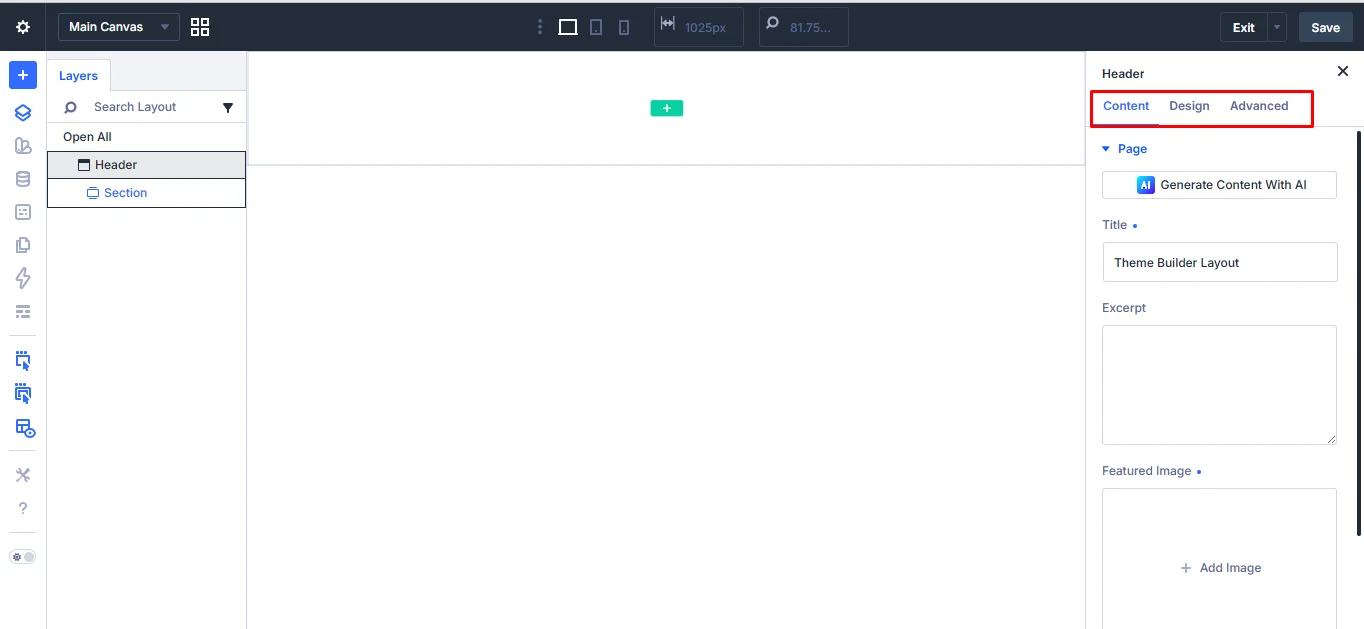Select the Layers tab
1364x629 pixels.
coord(78,76)
